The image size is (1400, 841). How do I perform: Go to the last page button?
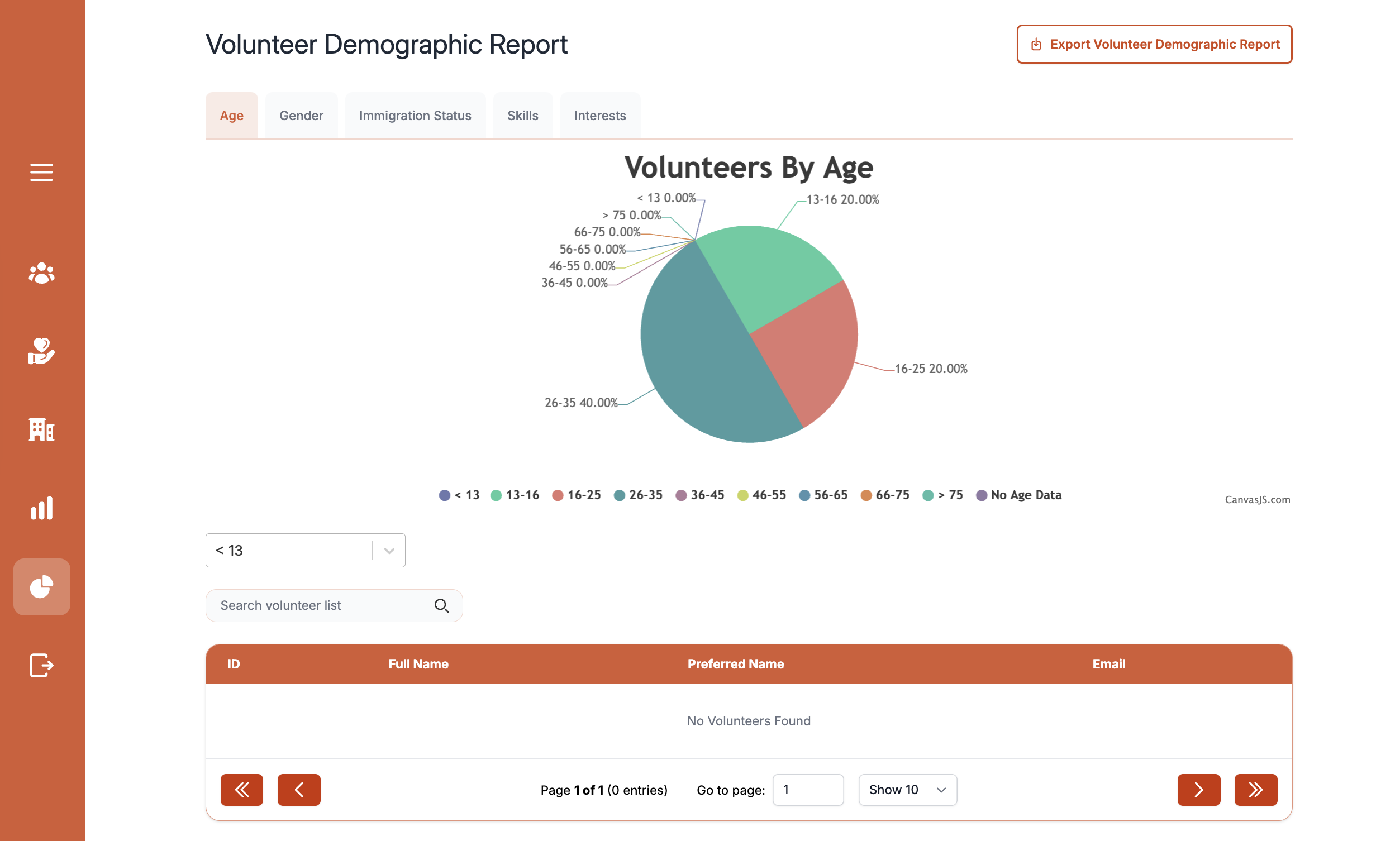(x=1255, y=790)
